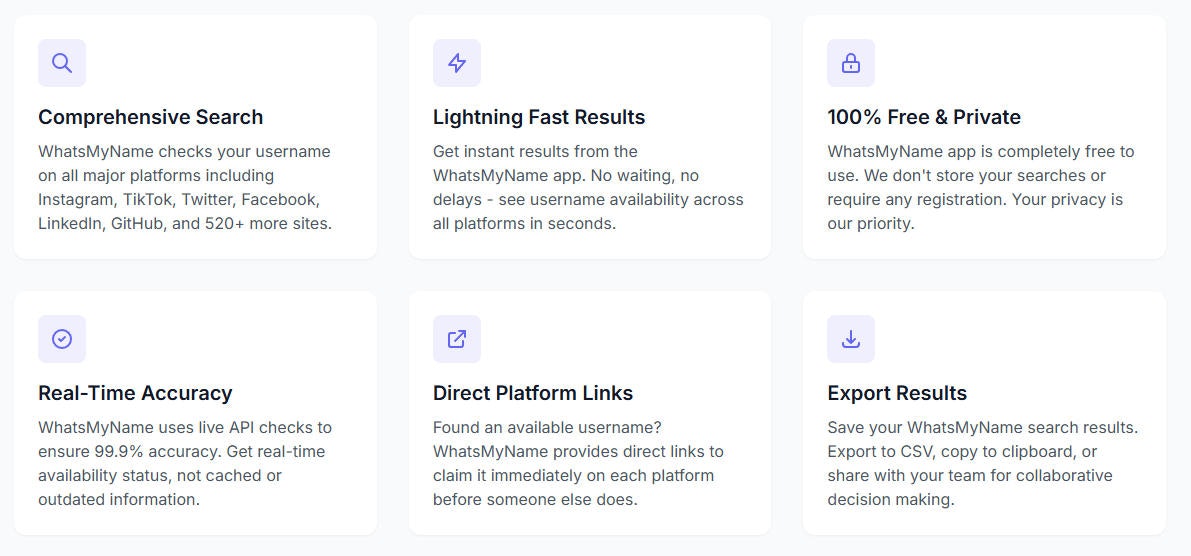Select the Comprehensive Search heading
The width and height of the screenshot is (1191, 556).
150,117
